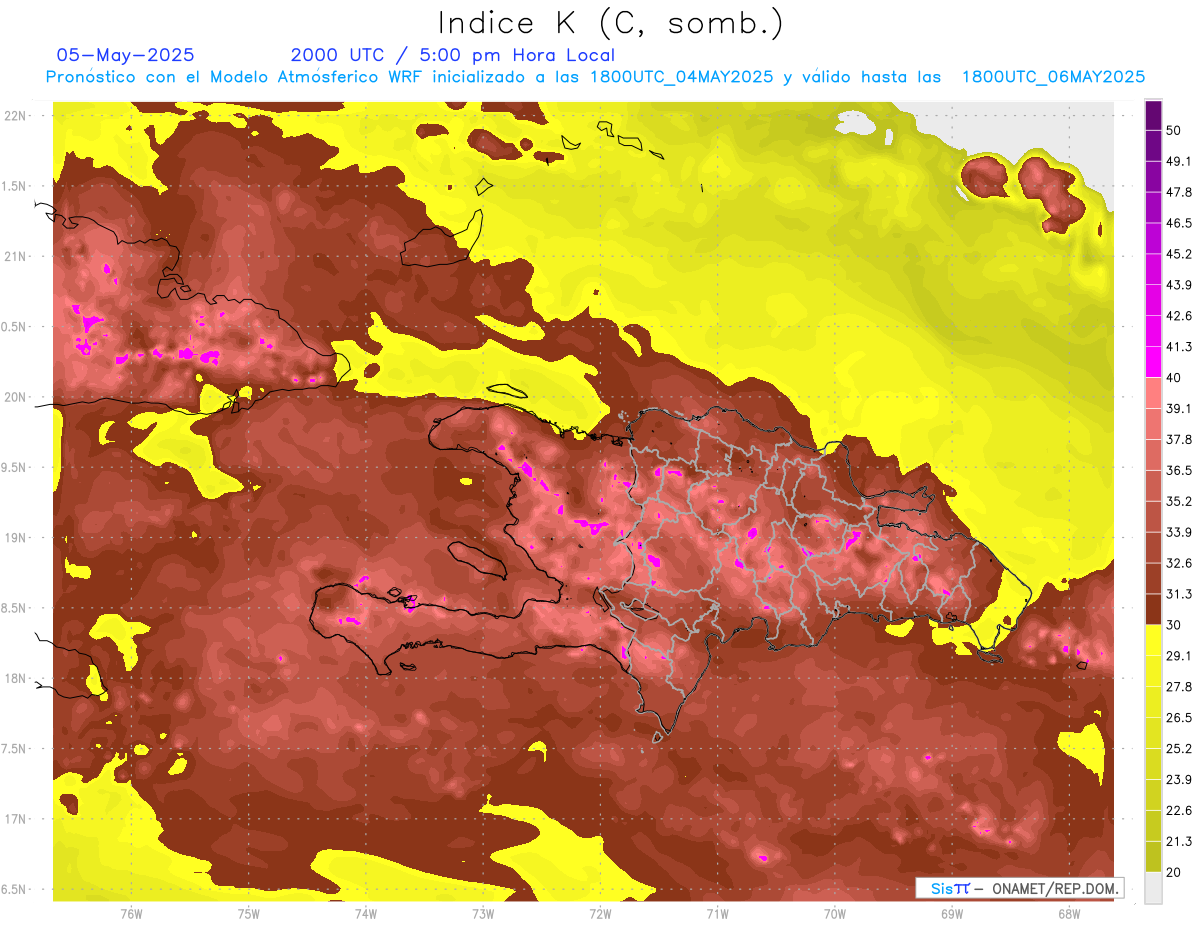Click the colorbar value '39.1'
The height and width of the screenshot is (927, 1200).
tap(1179, 409)
